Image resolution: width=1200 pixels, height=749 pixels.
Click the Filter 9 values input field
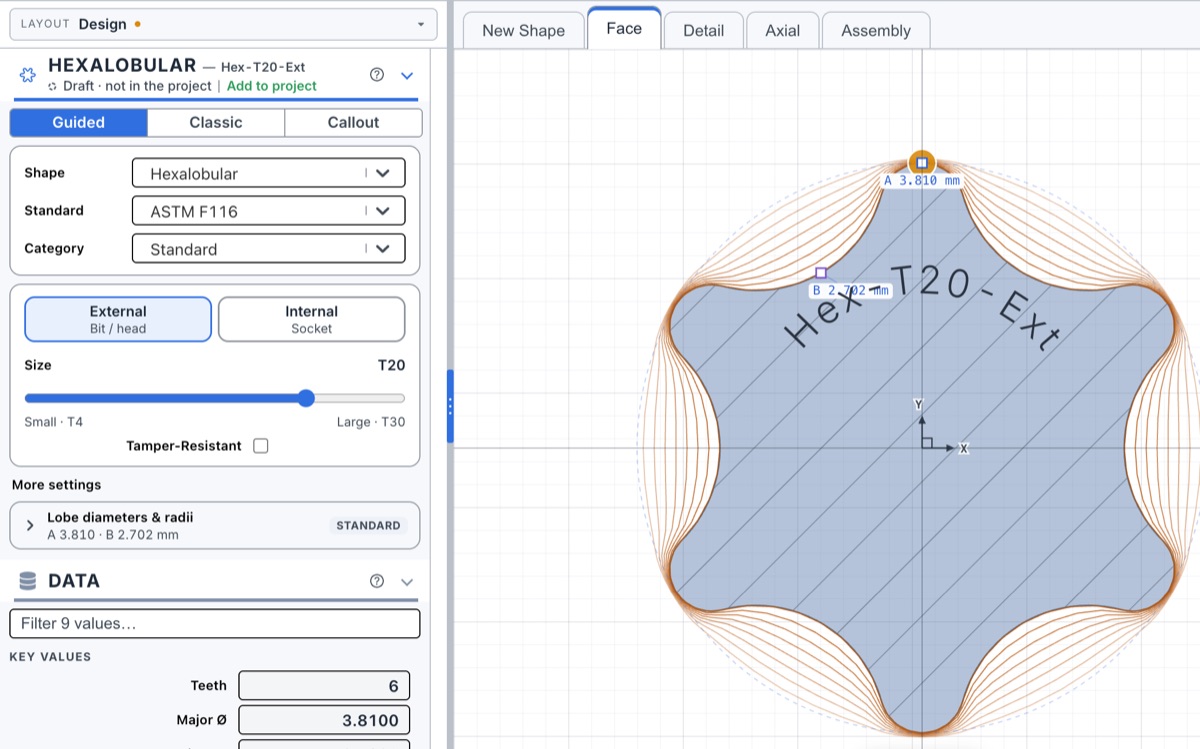click(x=215, y=623)
